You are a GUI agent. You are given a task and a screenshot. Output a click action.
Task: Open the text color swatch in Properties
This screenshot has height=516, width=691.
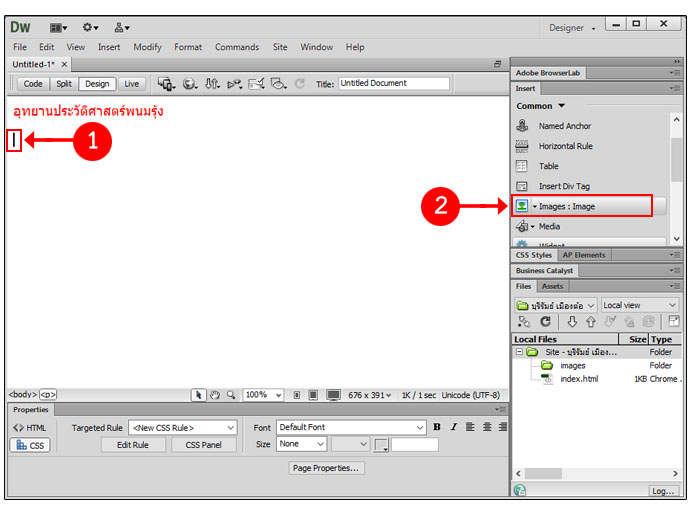point(381,445)
